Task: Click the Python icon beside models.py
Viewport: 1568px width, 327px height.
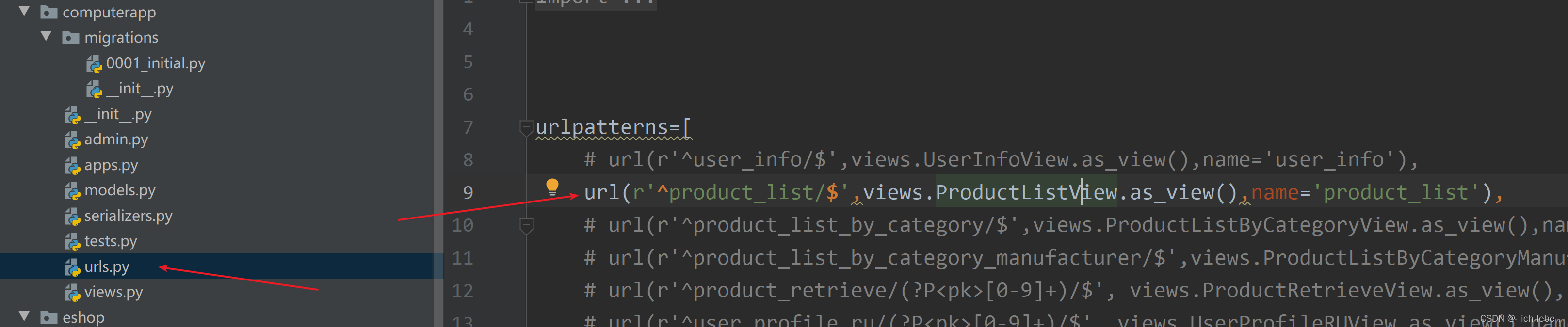Action: (72, 191)
